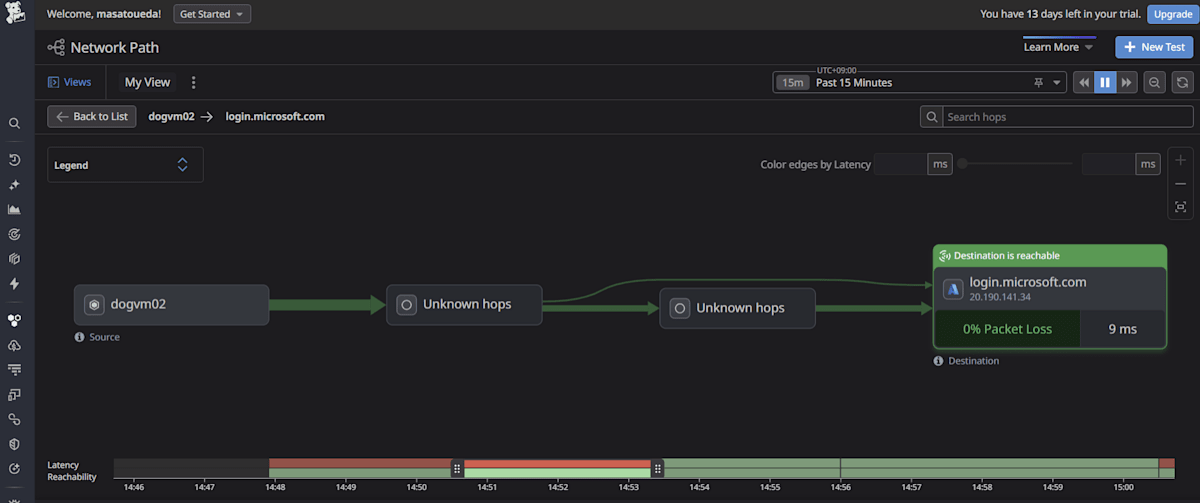Click the 14:50 timeline marker
Viewport: 1200px width, 503px height.
[416, 487]
